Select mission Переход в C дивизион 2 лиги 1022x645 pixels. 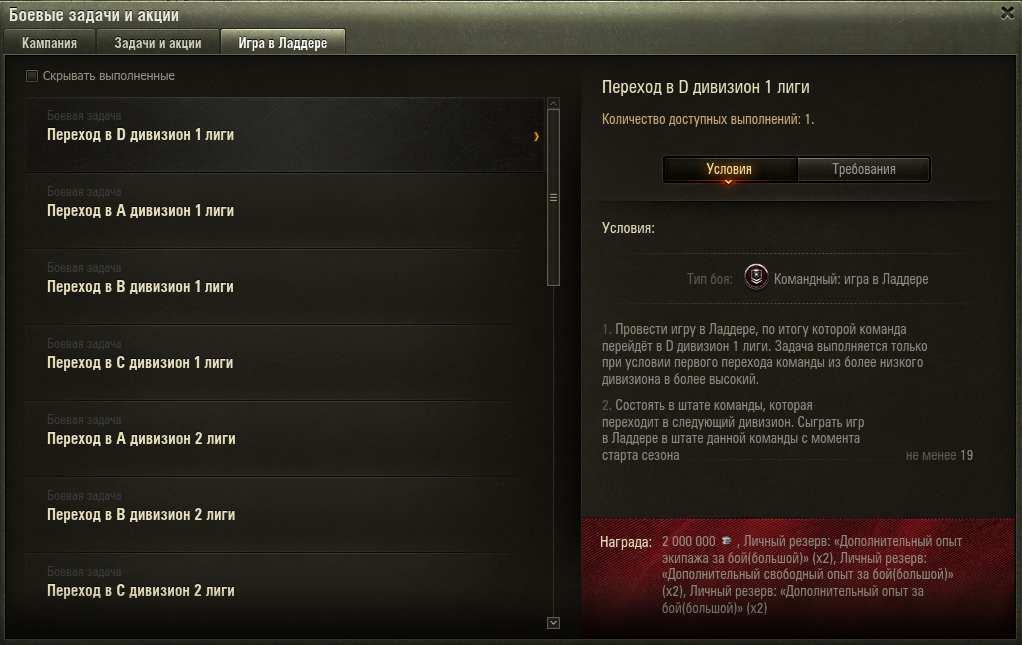pos(285,590)
